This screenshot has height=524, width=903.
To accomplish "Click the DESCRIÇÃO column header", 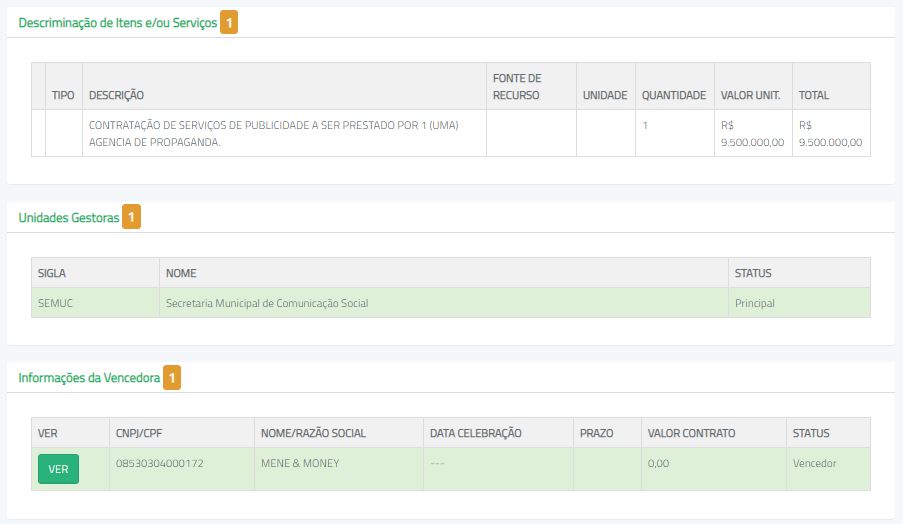I will pyautogui.click(x=117, y=95).
